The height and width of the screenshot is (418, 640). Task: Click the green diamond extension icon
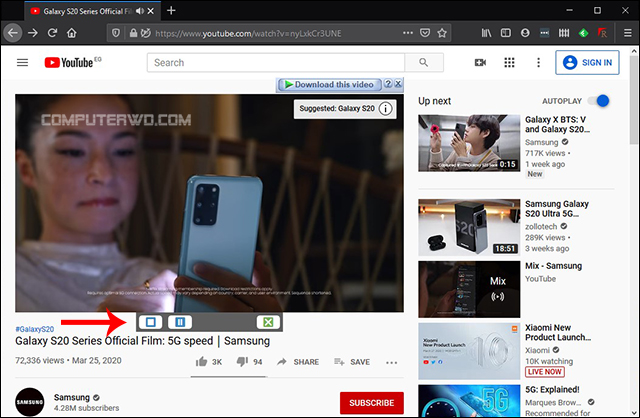click(x=583, y=33)
